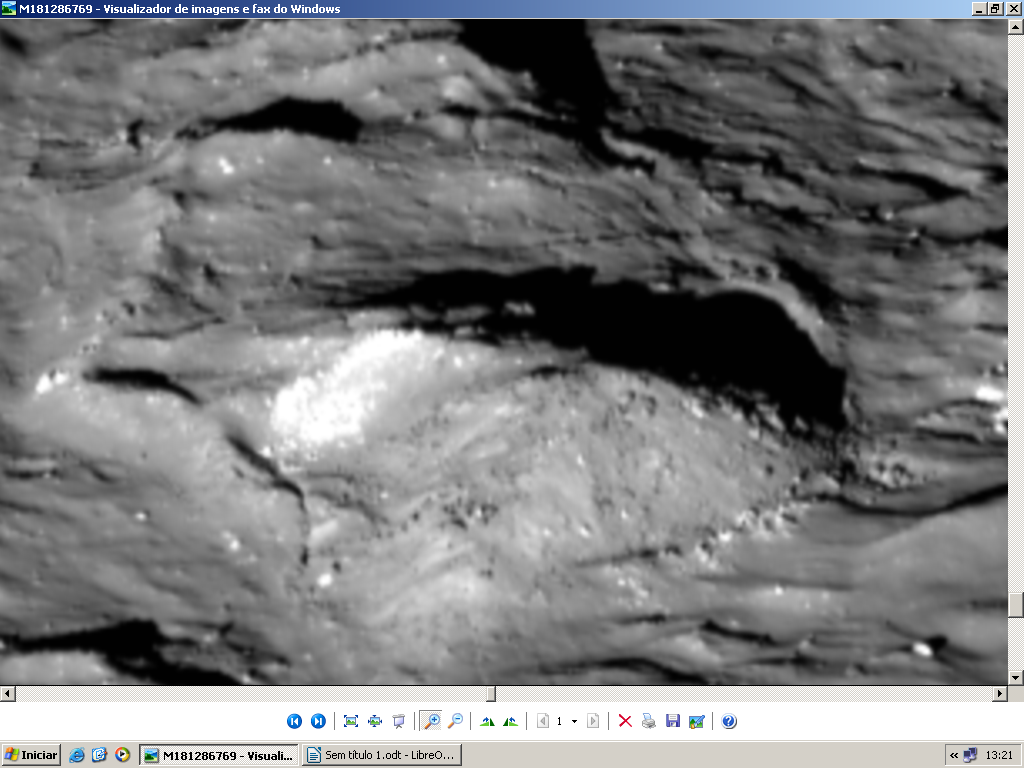Open image for editing
The image size is (1024, 768).
pyautogui.click(x=697, y=721)
